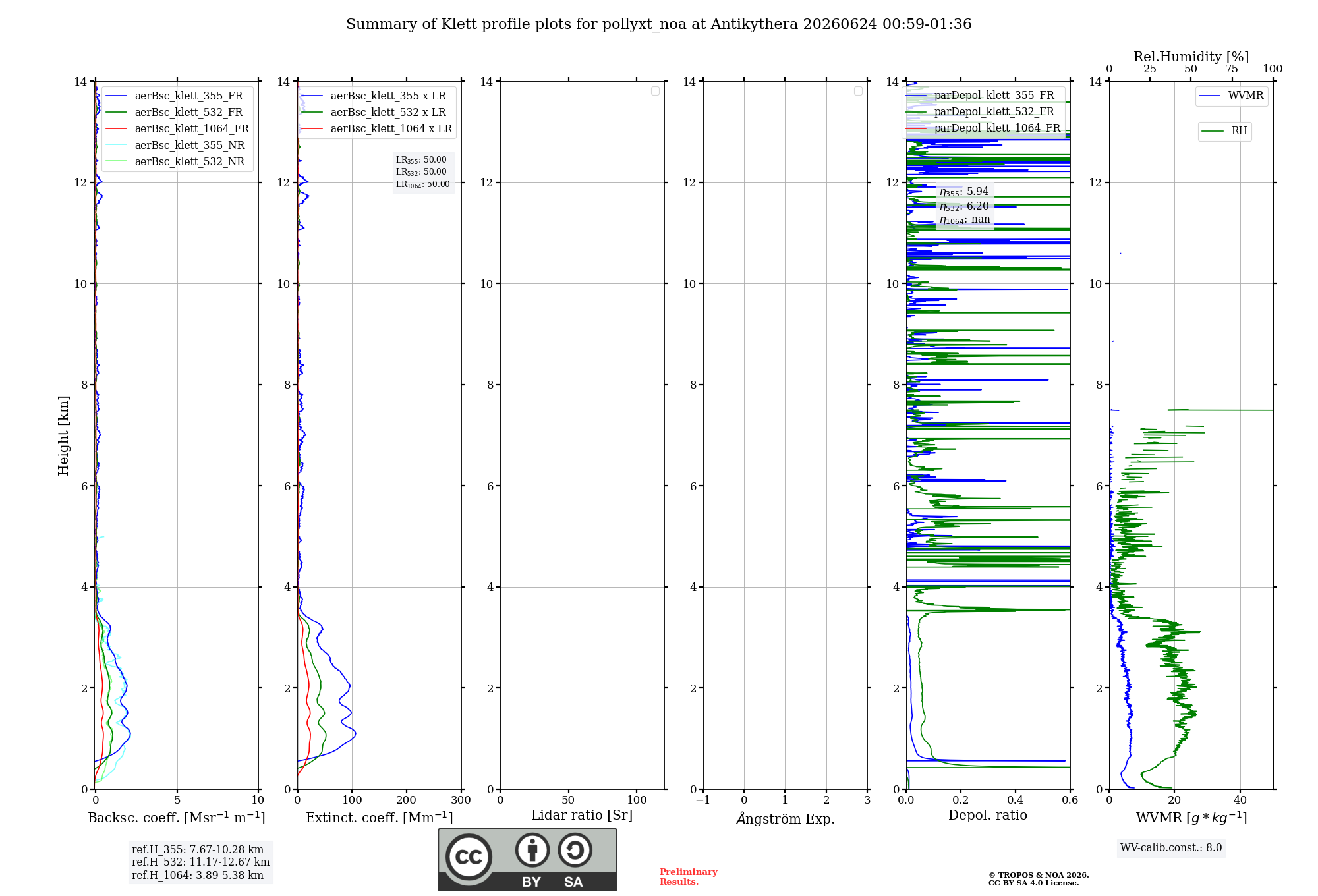1318x896 pixels.
Task: Click the Backsc. coeff. axis label
Action: tap(177, 818)
